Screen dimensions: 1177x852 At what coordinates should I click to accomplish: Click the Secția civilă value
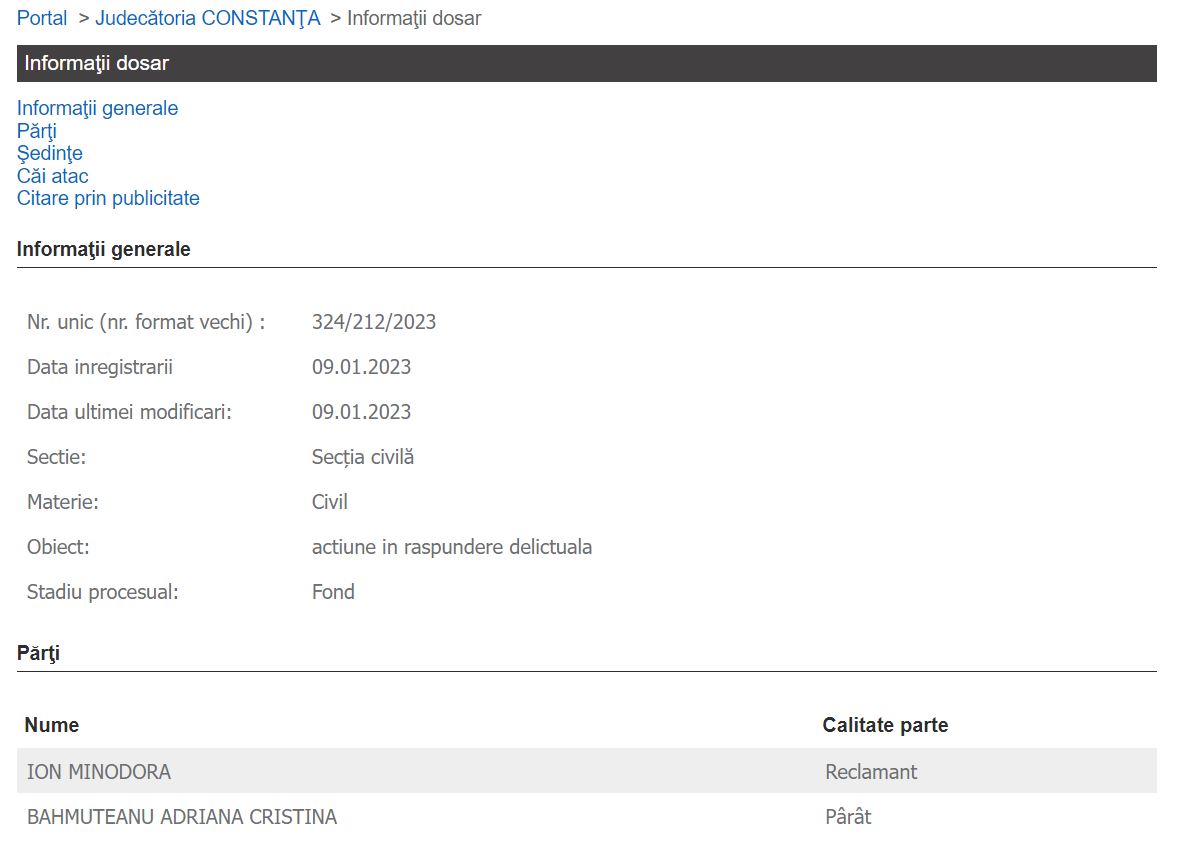[x=363, y=457]
